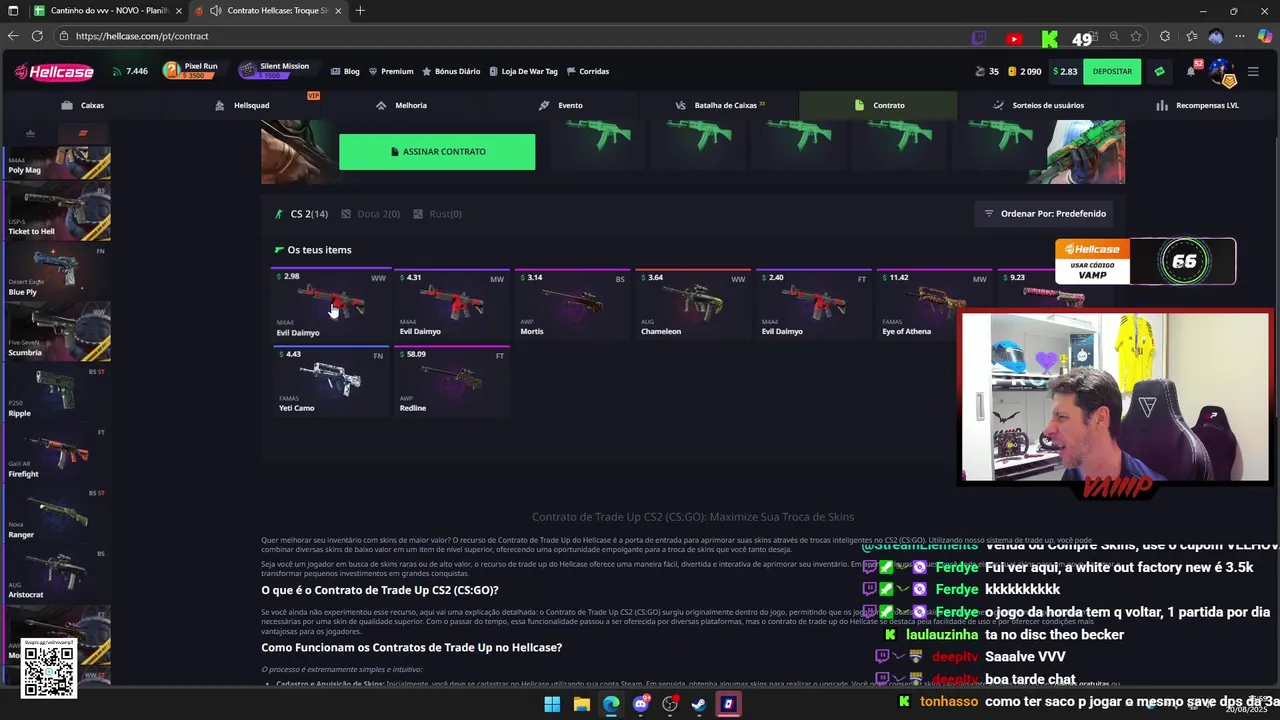Click the 2 090 coin balance
The image size is (1280, 720).
point(1024,72)
